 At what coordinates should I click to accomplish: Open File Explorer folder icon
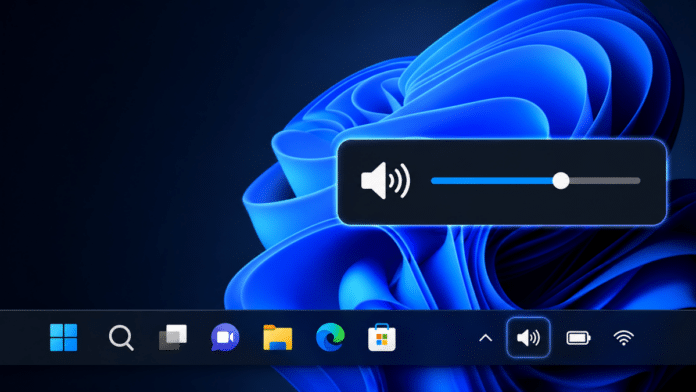pyautogui.click(x=277, y=337)
